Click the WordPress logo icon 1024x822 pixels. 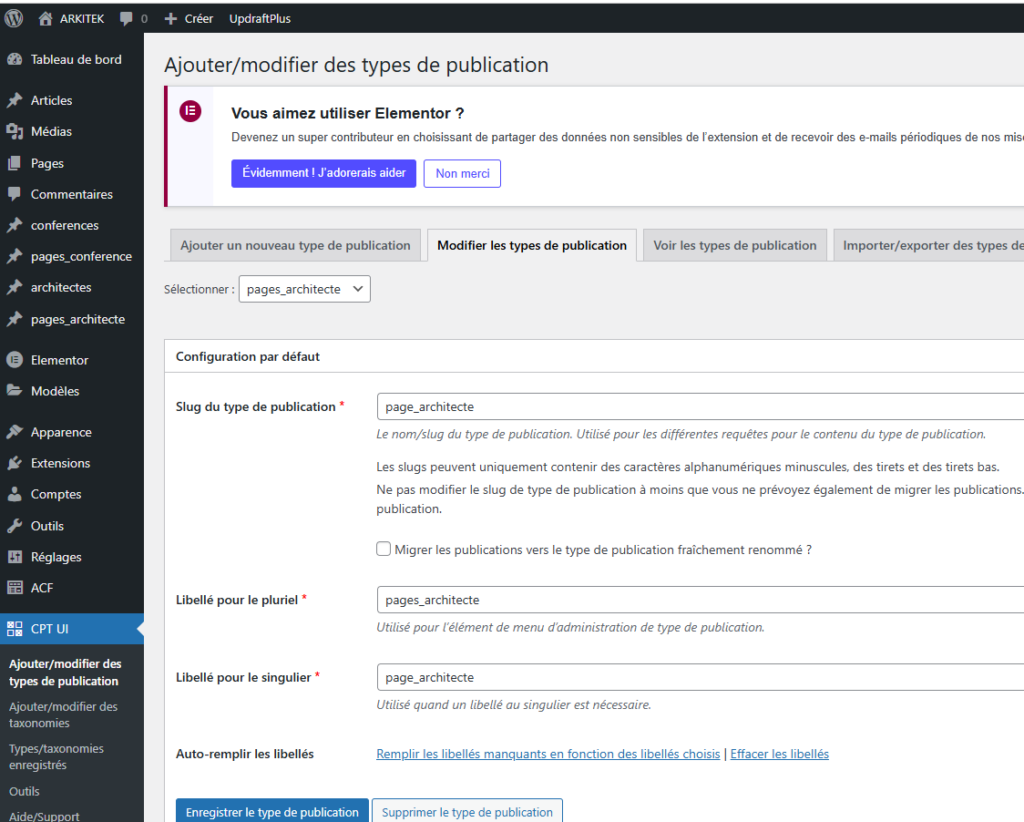[x=14, y=18]
